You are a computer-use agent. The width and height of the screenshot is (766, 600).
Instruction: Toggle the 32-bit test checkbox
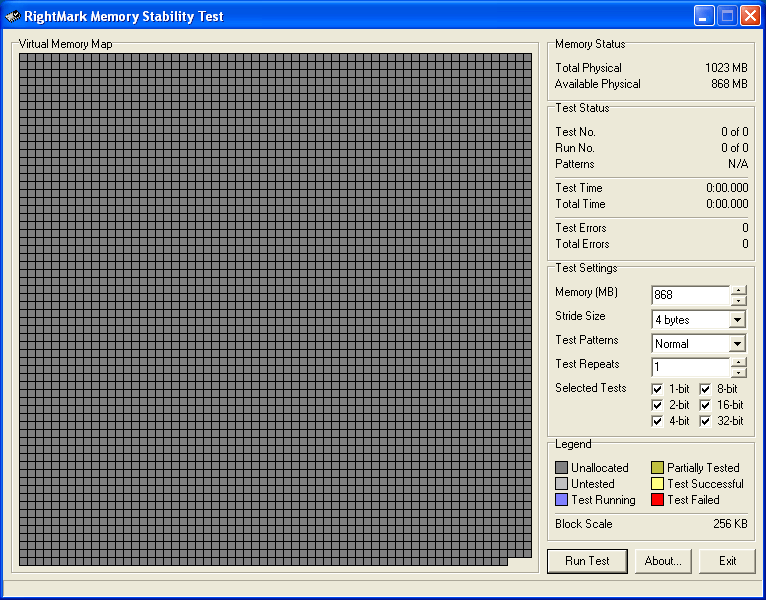(x=705, y=421)
